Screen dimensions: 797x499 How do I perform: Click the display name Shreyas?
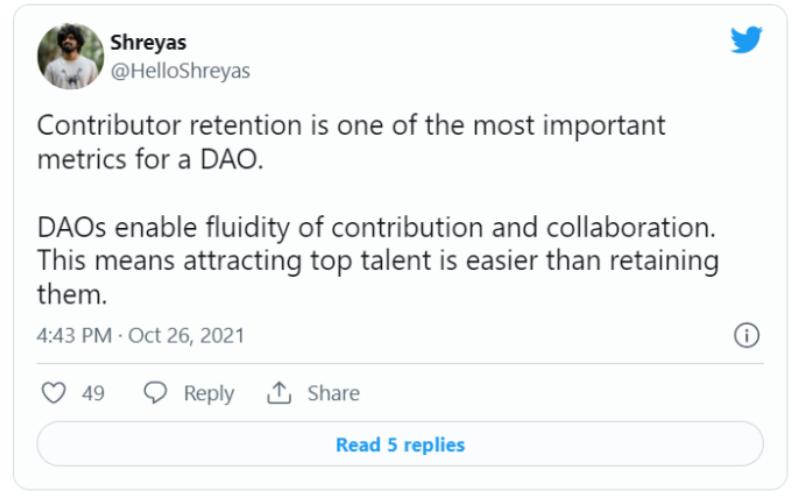click(x=148, y=43)
